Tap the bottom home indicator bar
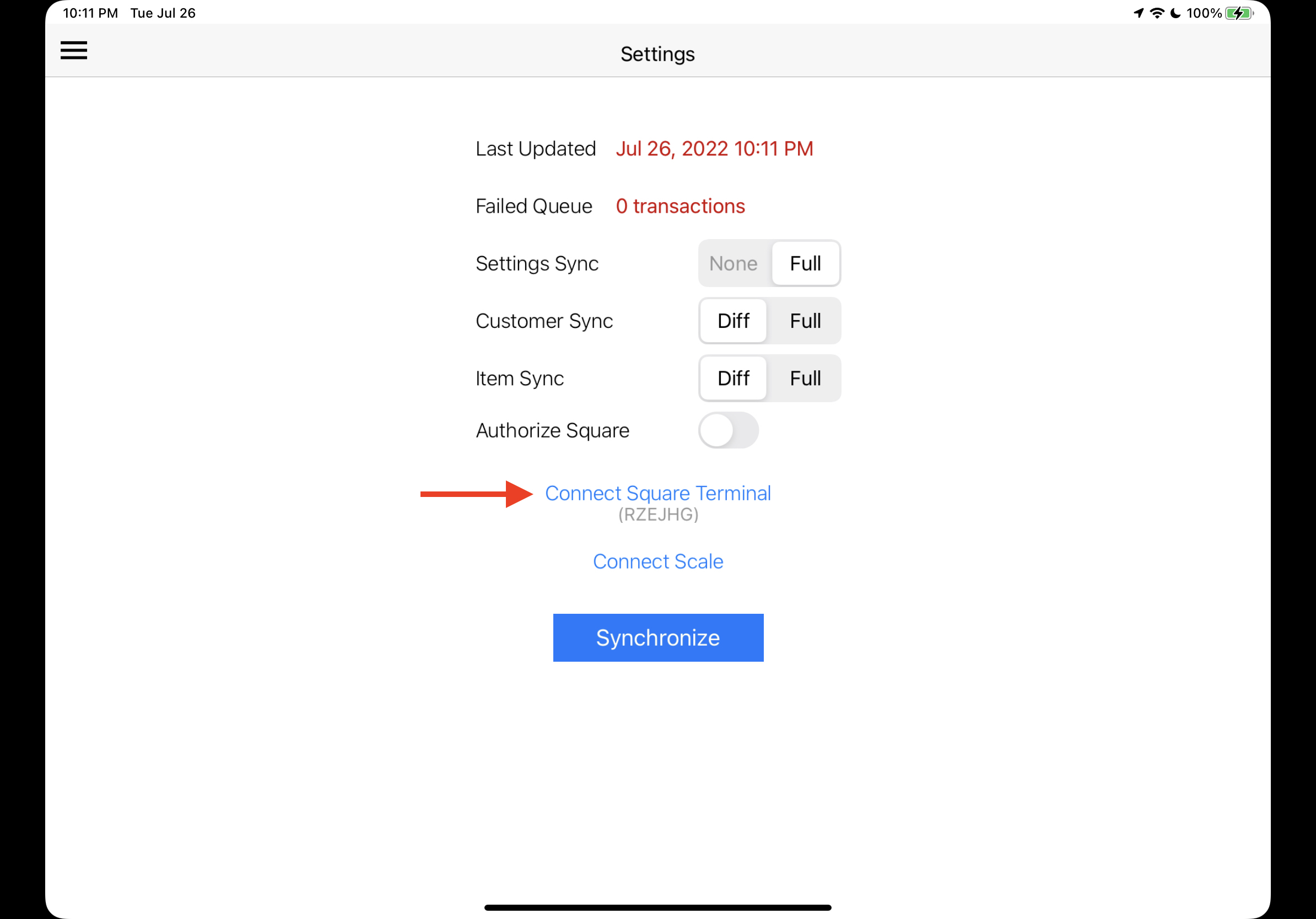 pos(657,907)
